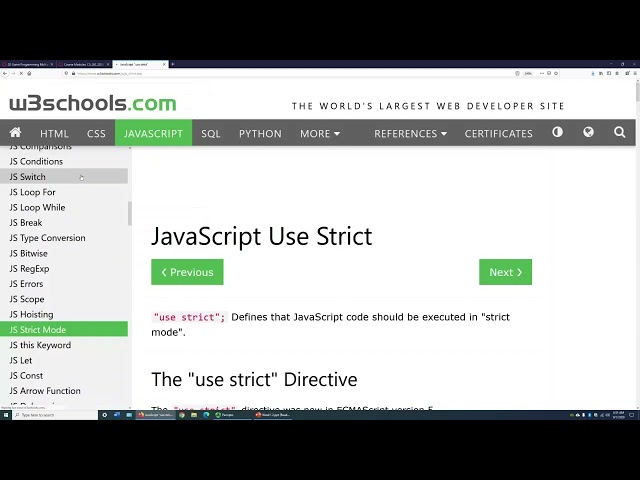
Task: Click the browser forward arrow
Action: [13, 73]
